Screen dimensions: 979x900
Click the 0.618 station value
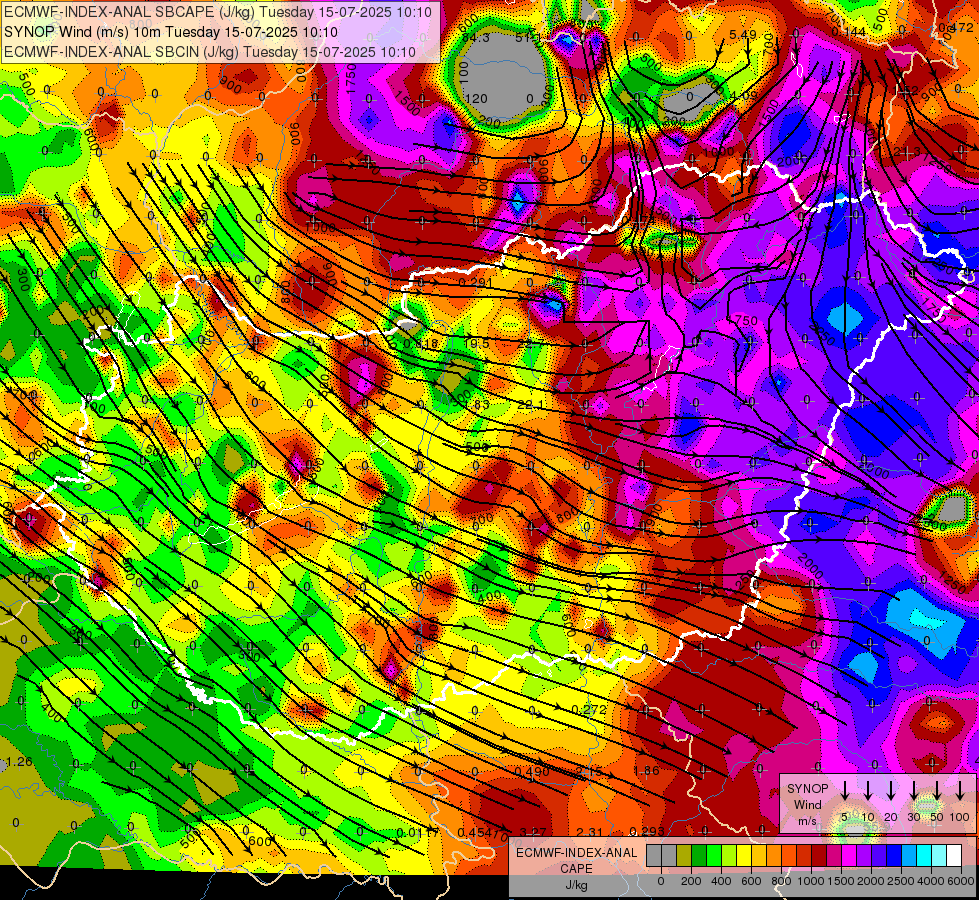(x=421, y=344)
